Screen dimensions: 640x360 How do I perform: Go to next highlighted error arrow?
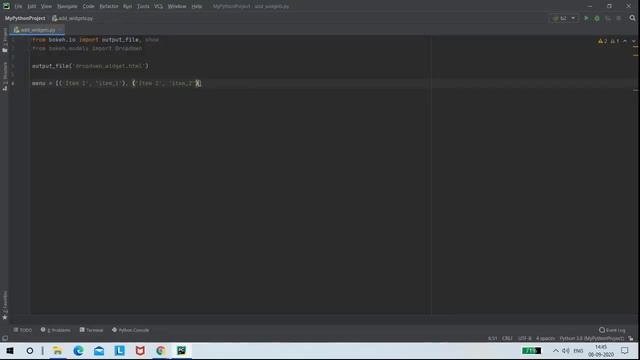(x=633, y=41)
